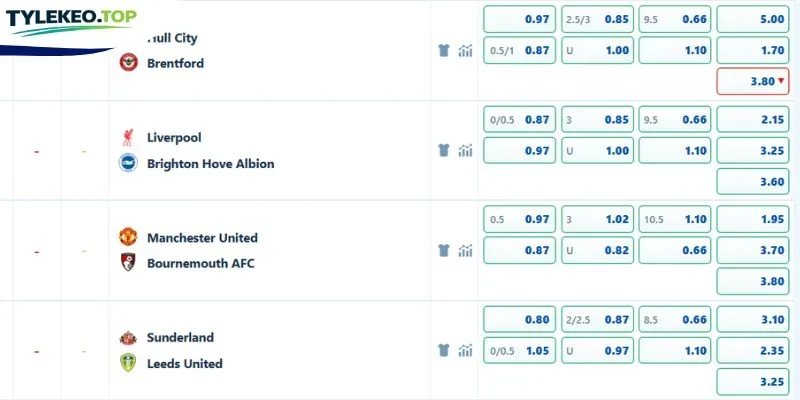The image size is (800, 400).
Task: Pick Leeds United handicap 0/0.5 at 1.05
Action: 519,351
